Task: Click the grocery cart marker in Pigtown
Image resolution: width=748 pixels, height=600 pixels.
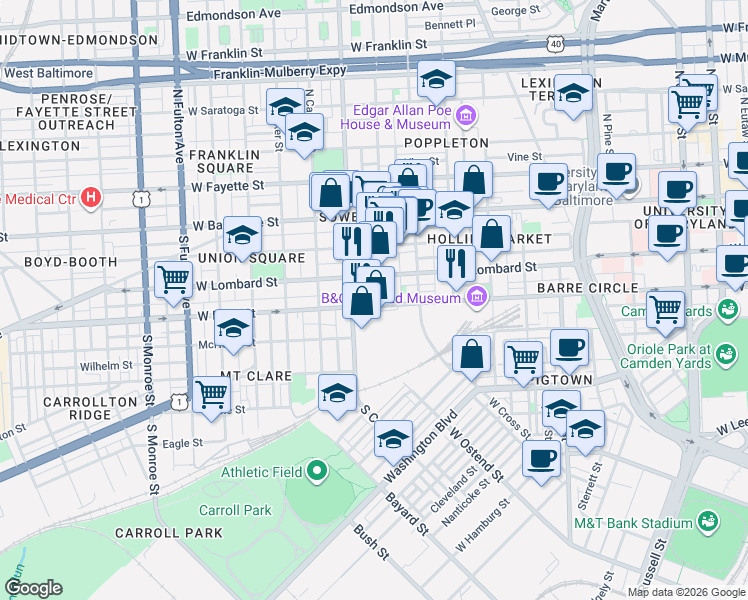Action: (523, 361)
